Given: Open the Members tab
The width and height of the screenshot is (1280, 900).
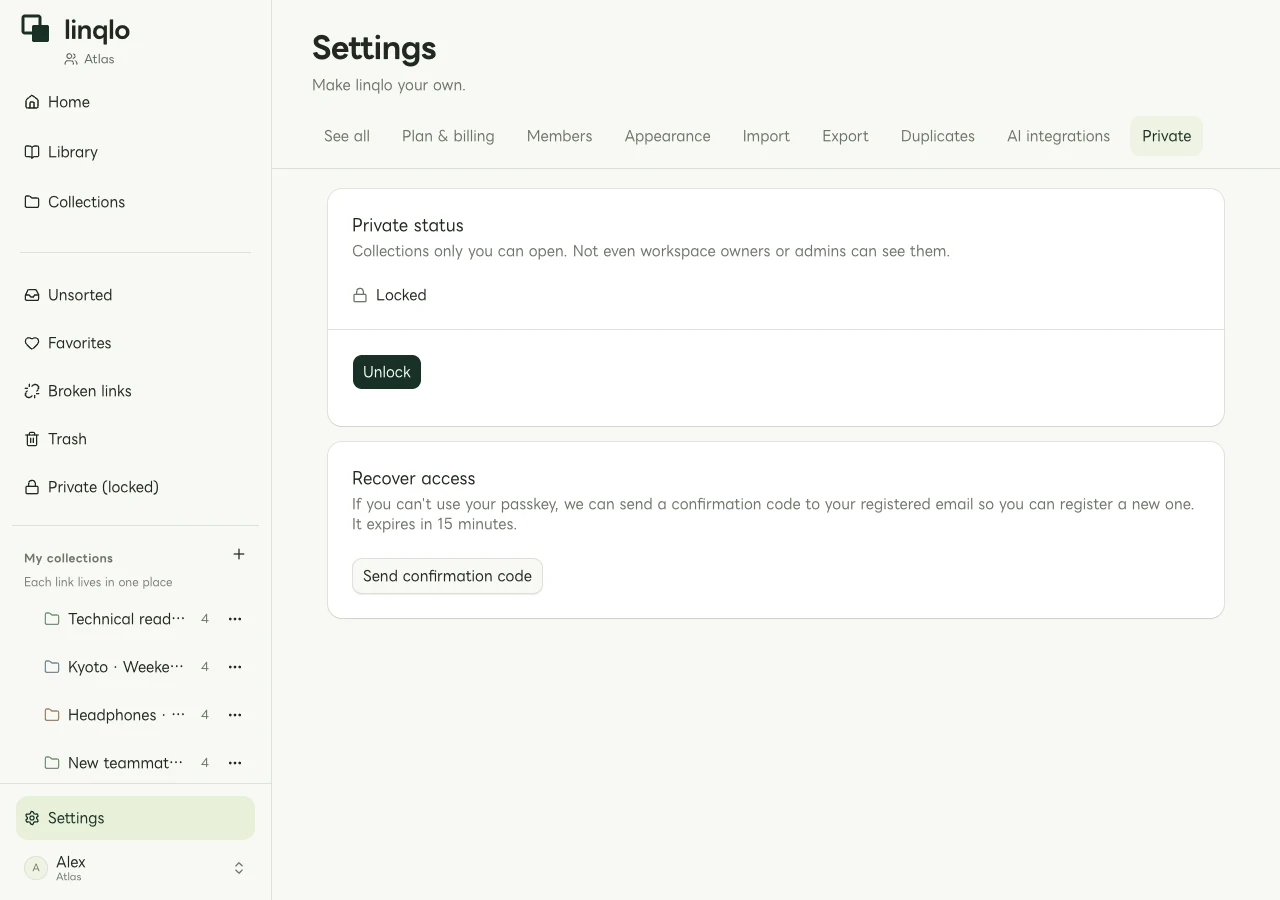Looking at the screenshot, I should 560,136.
